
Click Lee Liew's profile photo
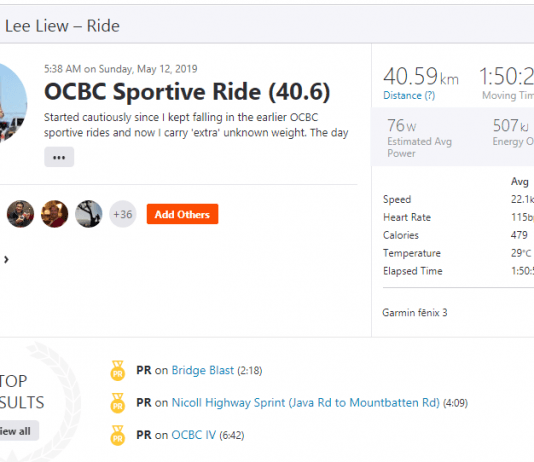[x=13, y=102]
